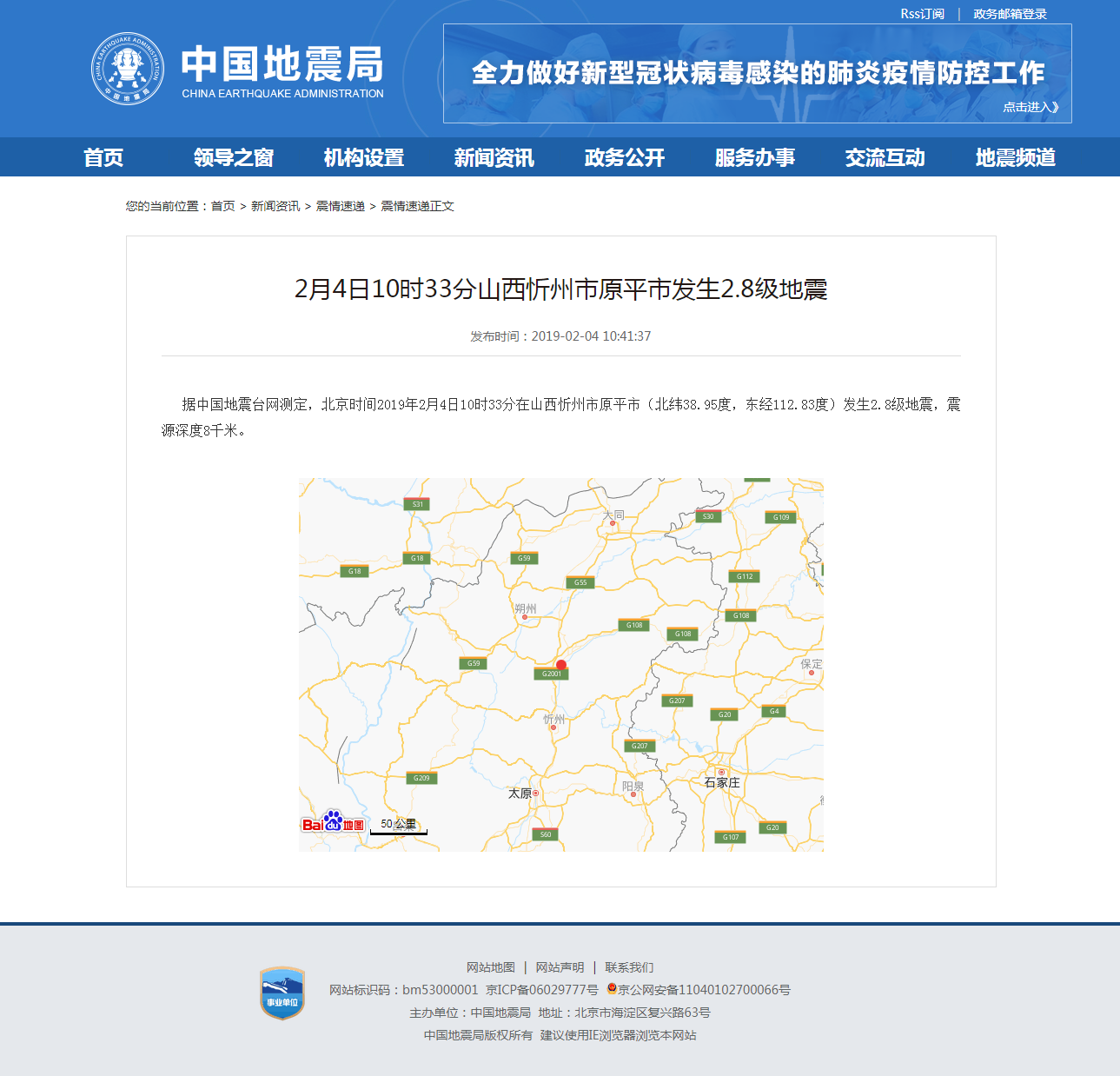Open 网站地图 in the footer
Screen dimensions: 1120x1076
[489, 966]
